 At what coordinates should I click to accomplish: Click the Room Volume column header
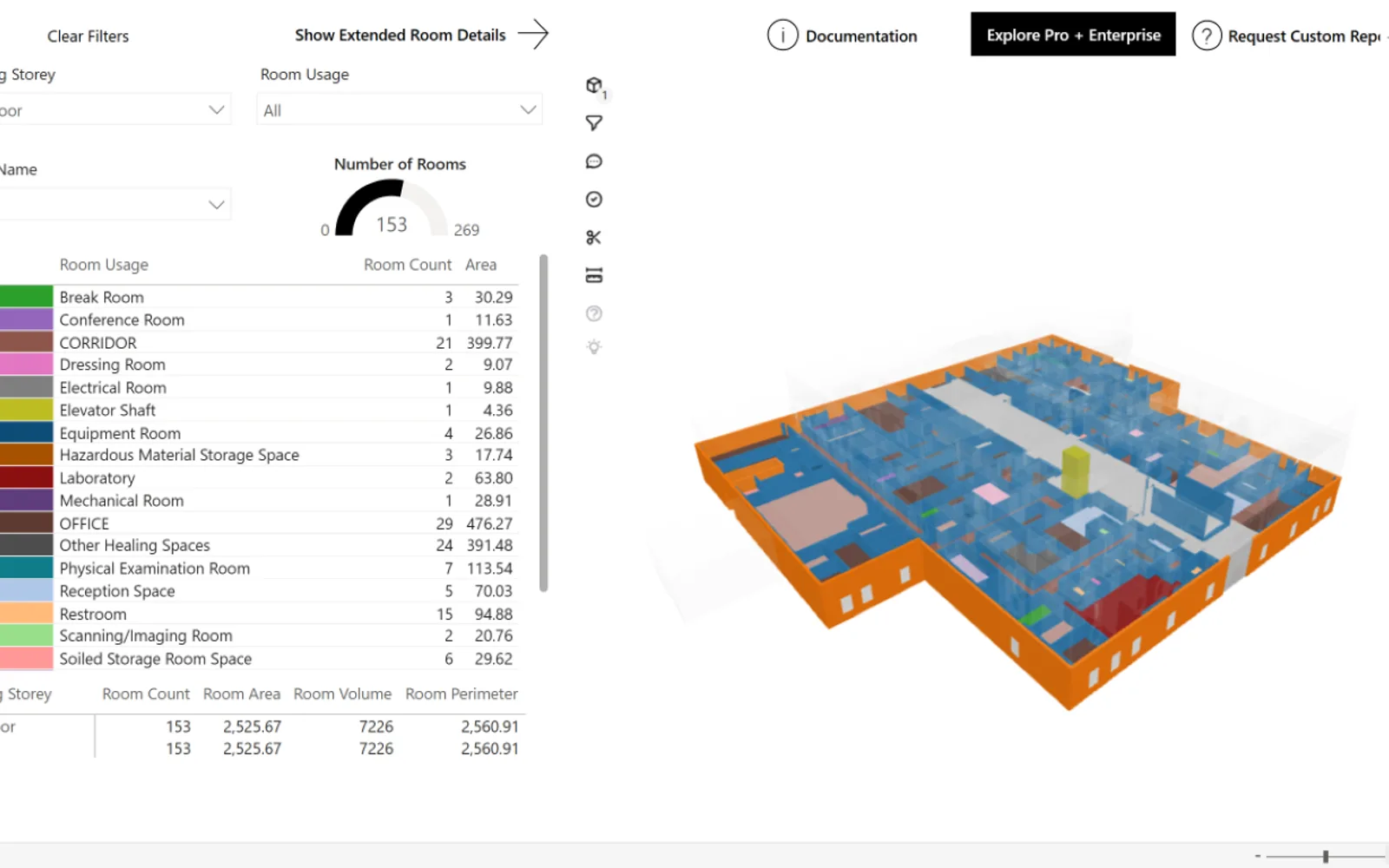click(x=342, y=694)
